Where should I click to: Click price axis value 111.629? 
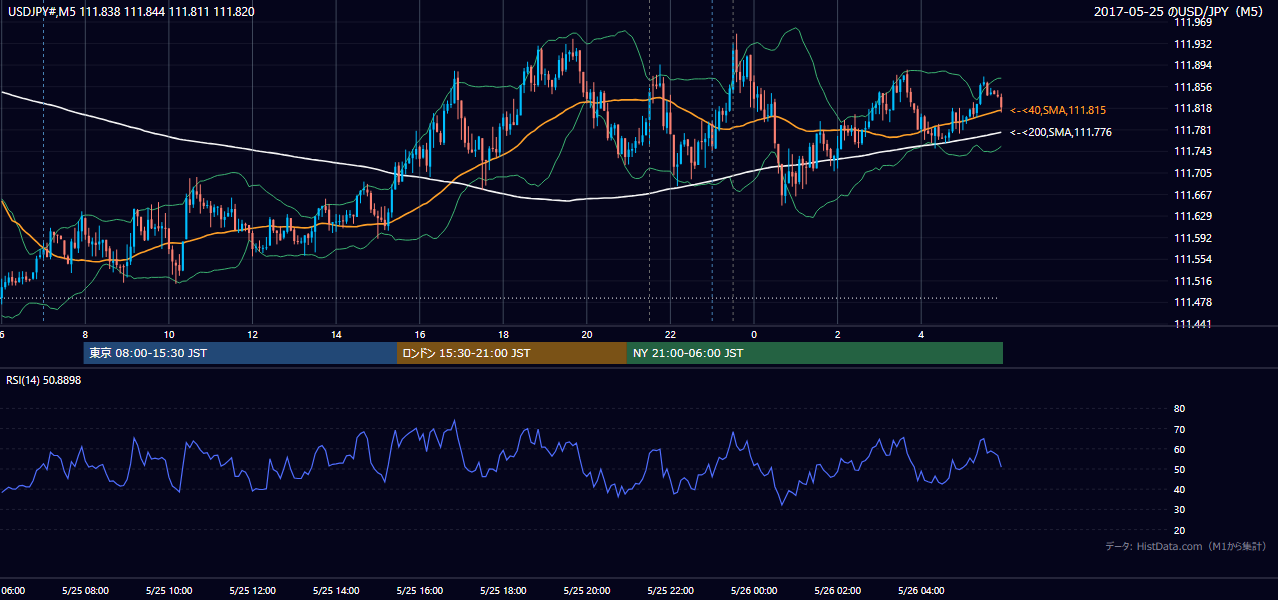[1194, 216]
